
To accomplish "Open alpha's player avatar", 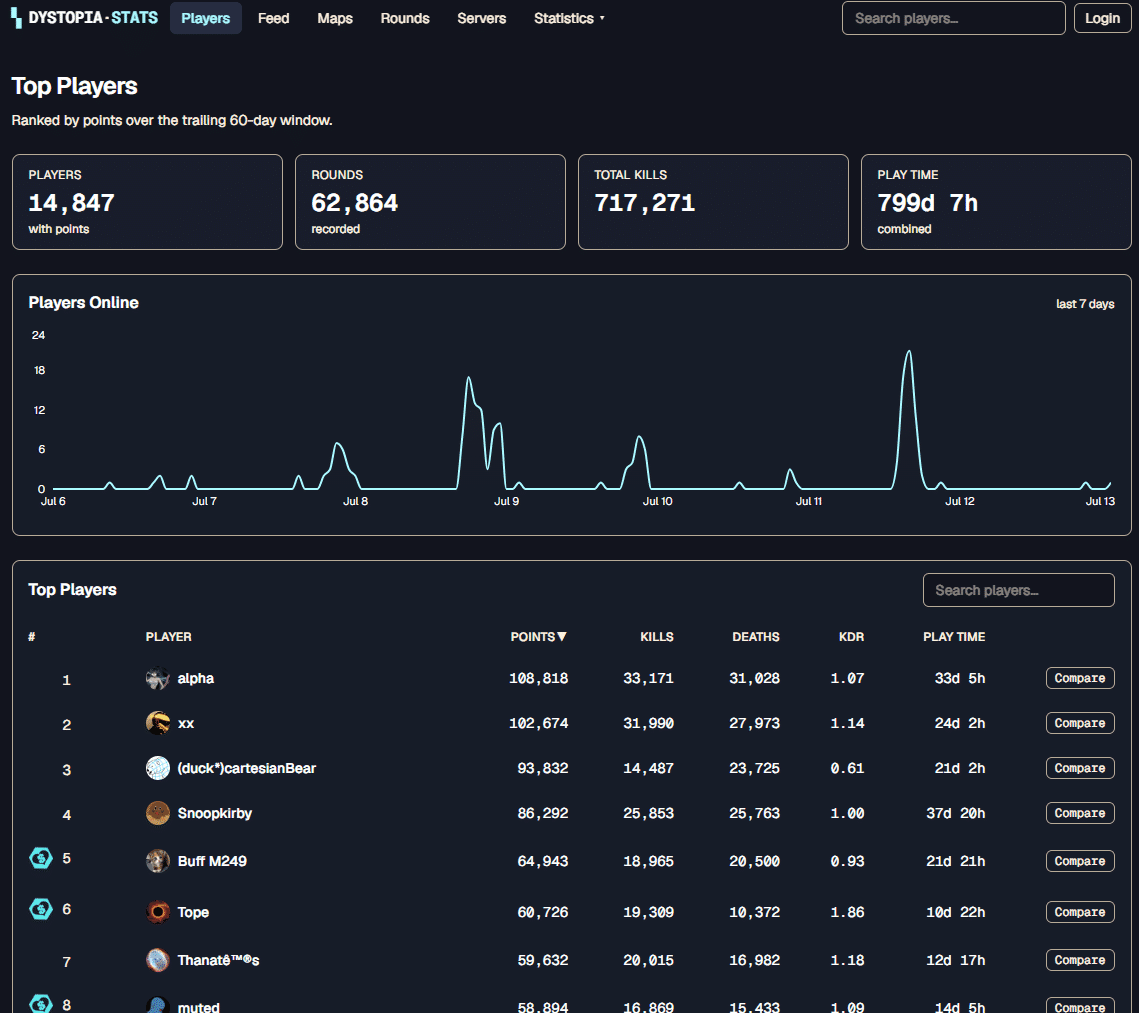I will [158, 678].
